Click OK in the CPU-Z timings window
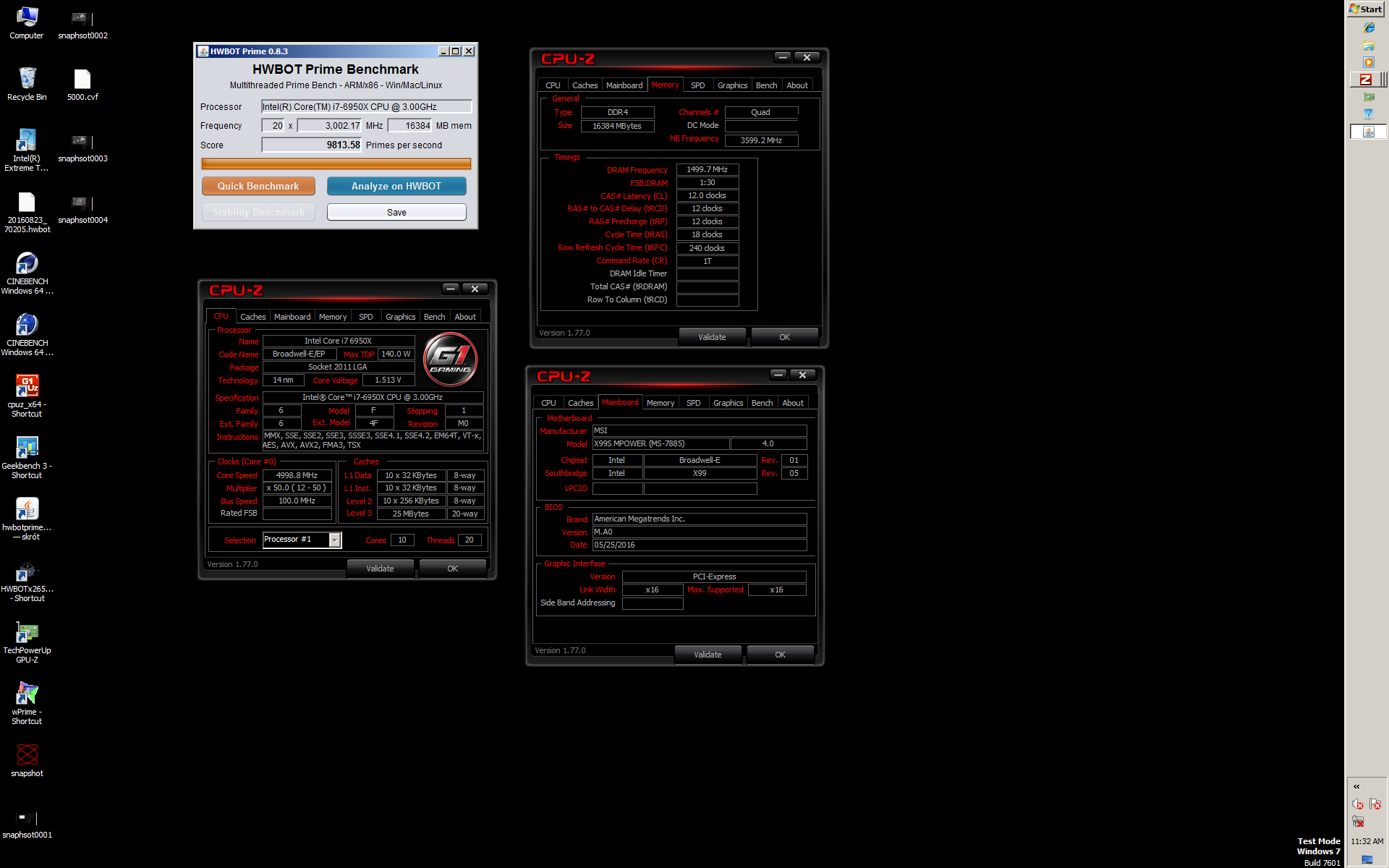Screen dimensions: 1389x868 coord(784,337)
